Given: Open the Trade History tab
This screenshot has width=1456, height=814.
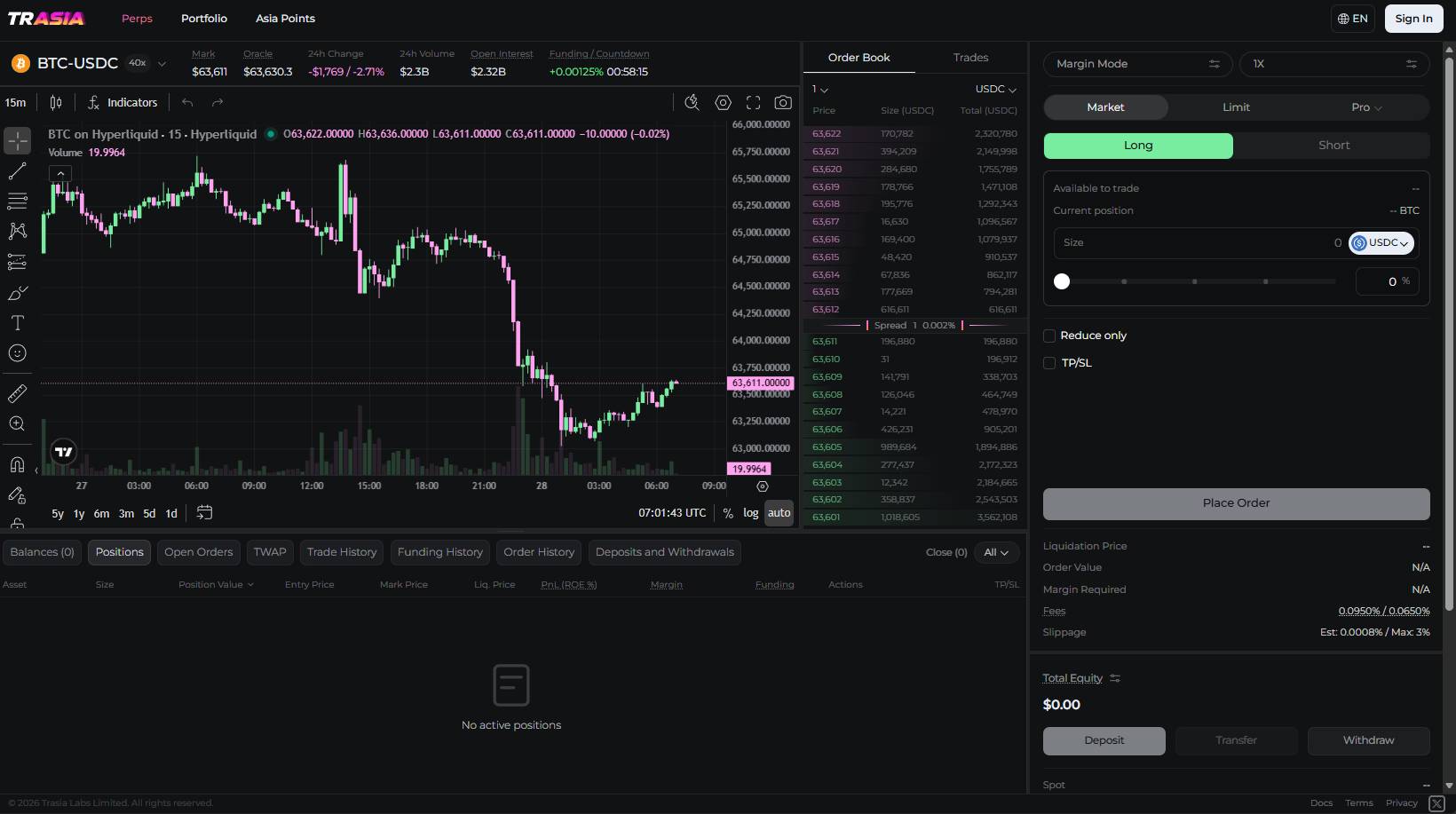Looking at the screenshot, I should pyautogui.click(x=342, y=552).
